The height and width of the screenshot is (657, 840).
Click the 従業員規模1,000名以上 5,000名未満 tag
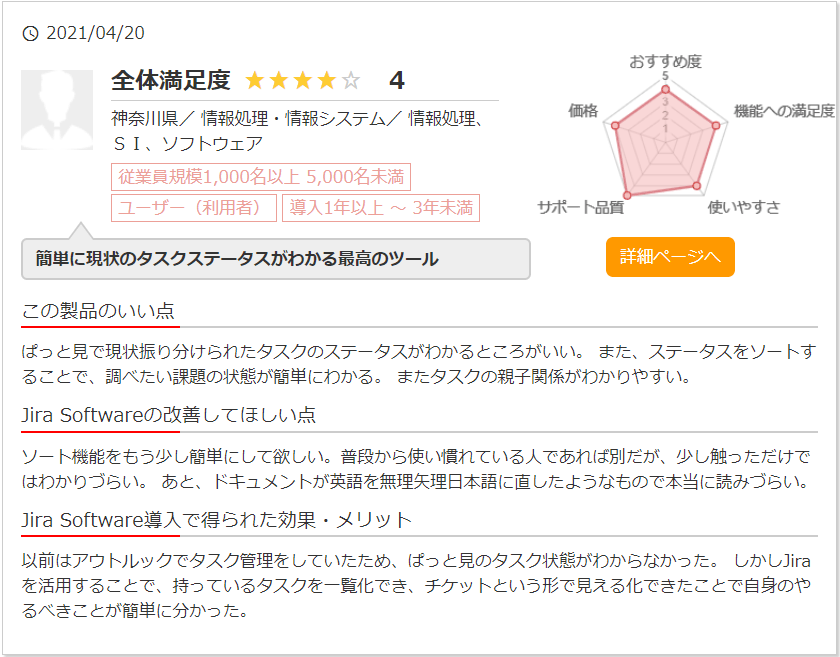click(x=261, y=178)
